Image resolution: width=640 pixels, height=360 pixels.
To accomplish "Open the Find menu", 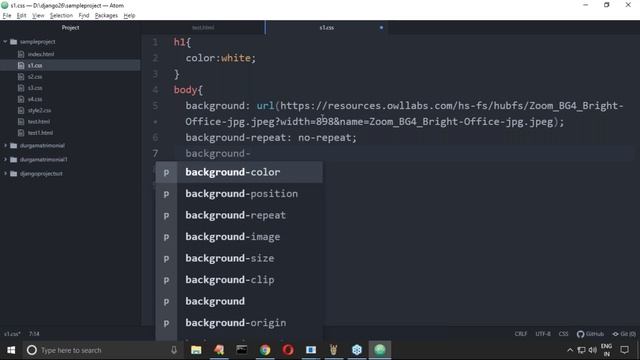I will tap(84, 16).
